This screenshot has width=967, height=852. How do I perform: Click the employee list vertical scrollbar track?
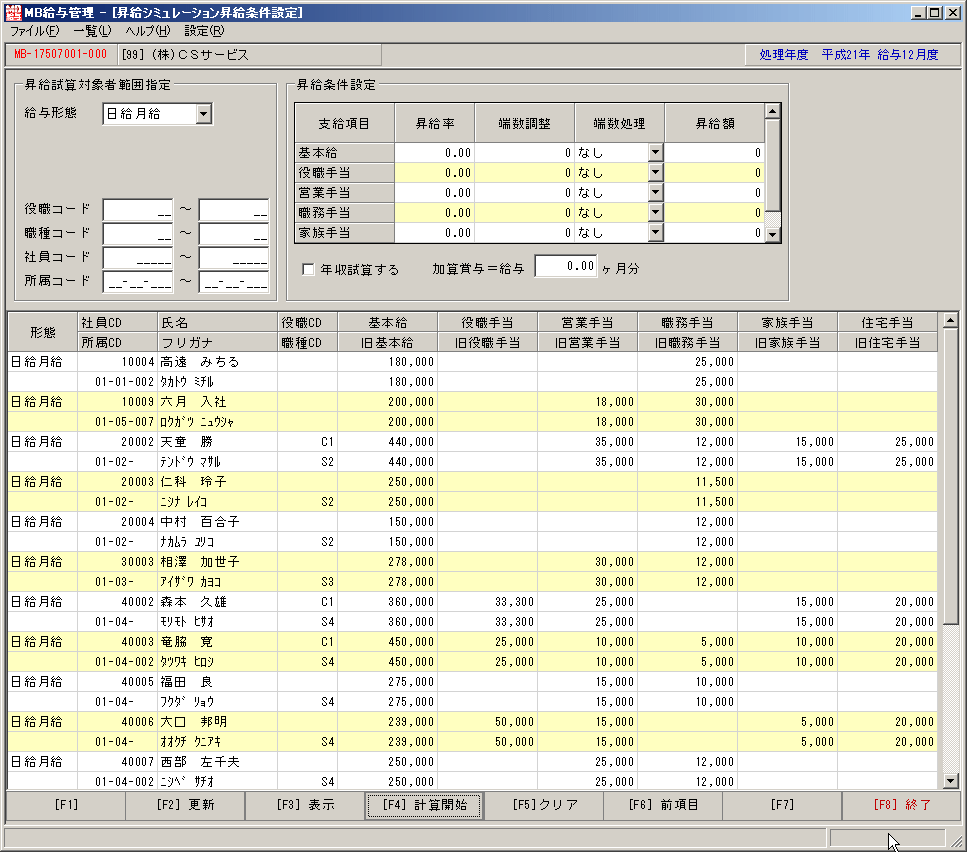tap(950, 551)
